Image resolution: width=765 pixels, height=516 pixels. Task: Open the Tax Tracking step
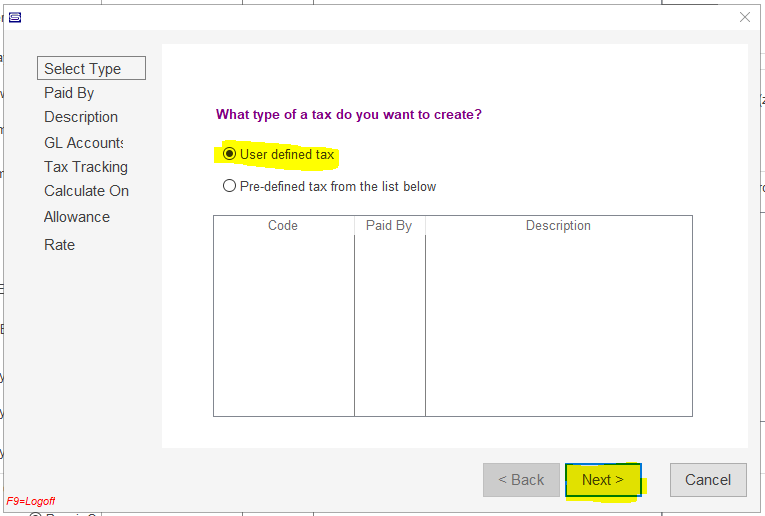click(86, 167)
